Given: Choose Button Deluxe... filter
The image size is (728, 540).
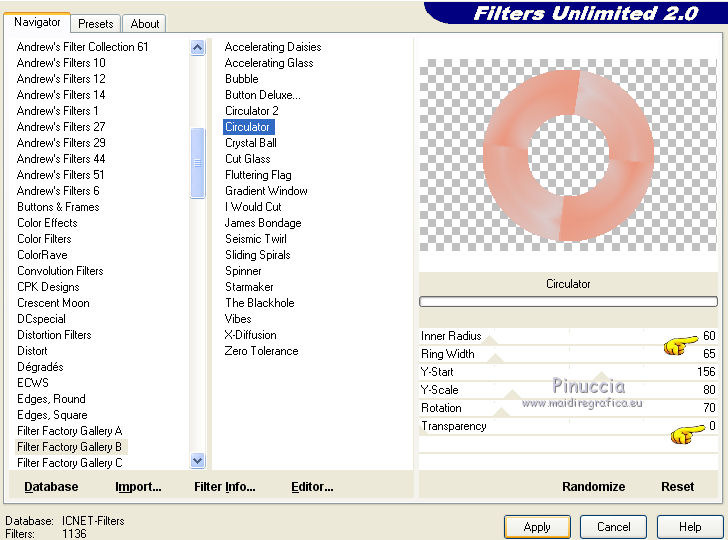Looking at the screenshot, I should (x=263, y=95).
